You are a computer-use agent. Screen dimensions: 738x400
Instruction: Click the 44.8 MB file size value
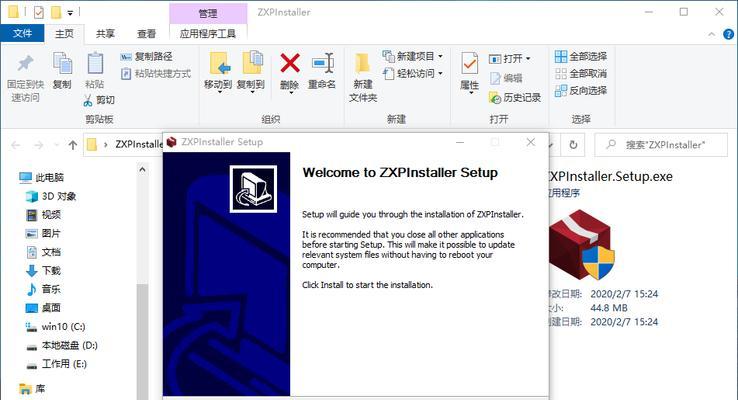609,308
